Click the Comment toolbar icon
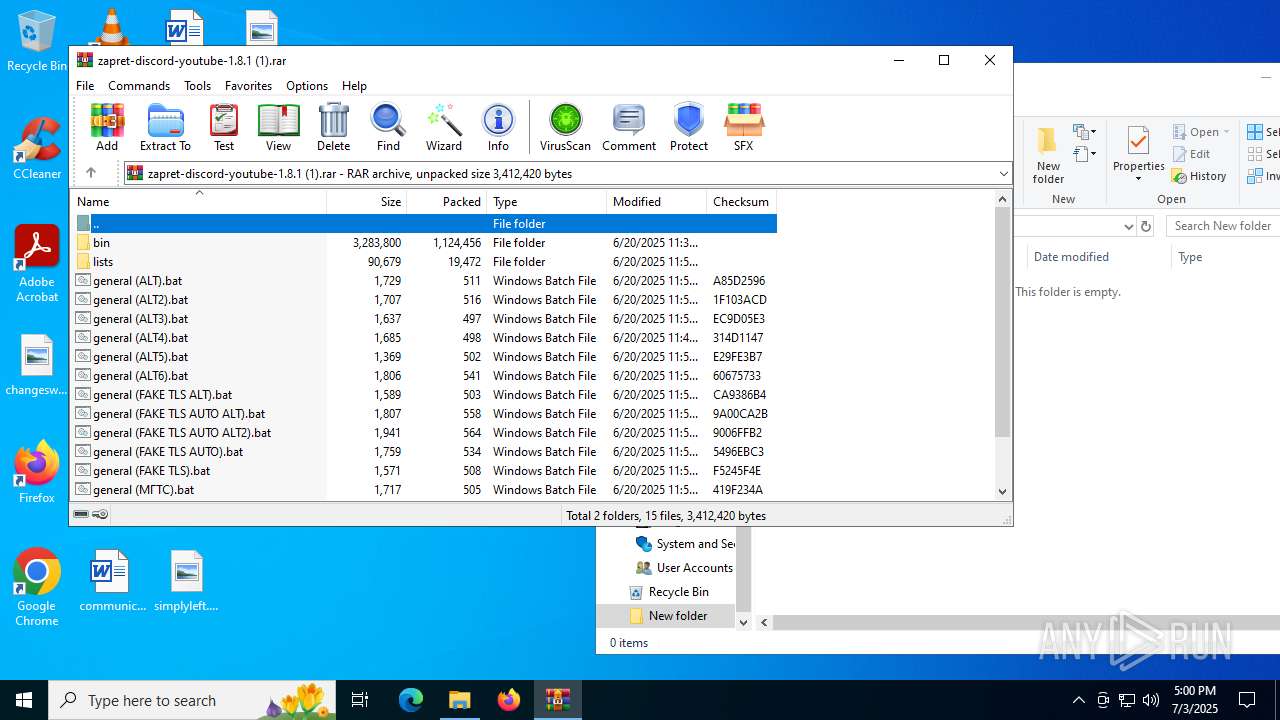Screen dimensions: 1280x720 click(x=629, y=127)
